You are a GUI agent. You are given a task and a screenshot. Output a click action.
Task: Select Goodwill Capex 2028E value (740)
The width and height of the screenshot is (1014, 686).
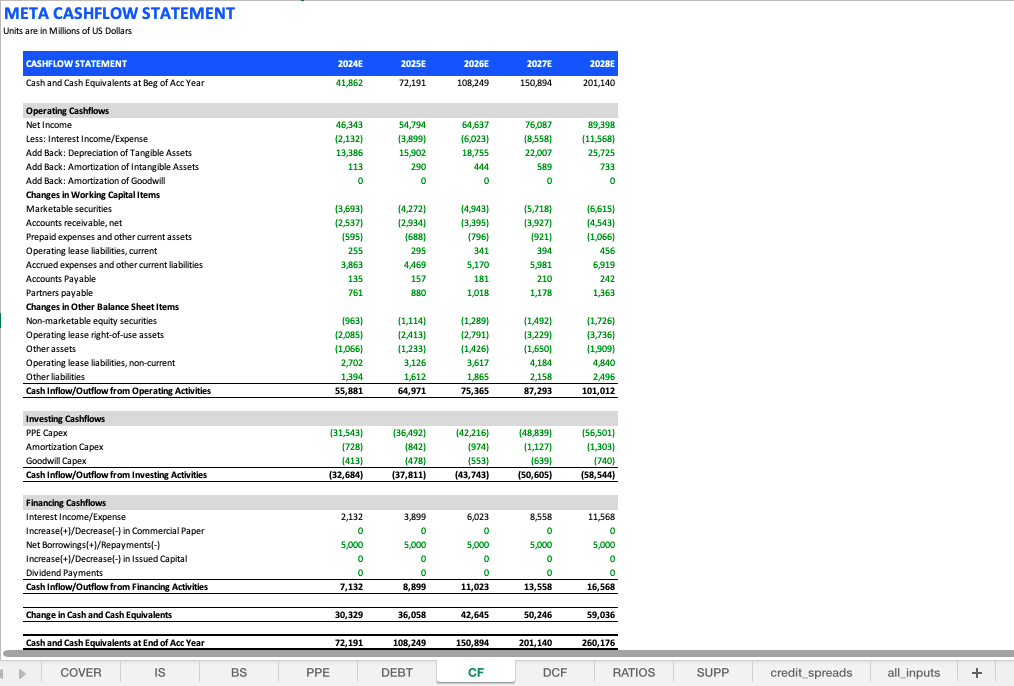(x=604, y=461)
